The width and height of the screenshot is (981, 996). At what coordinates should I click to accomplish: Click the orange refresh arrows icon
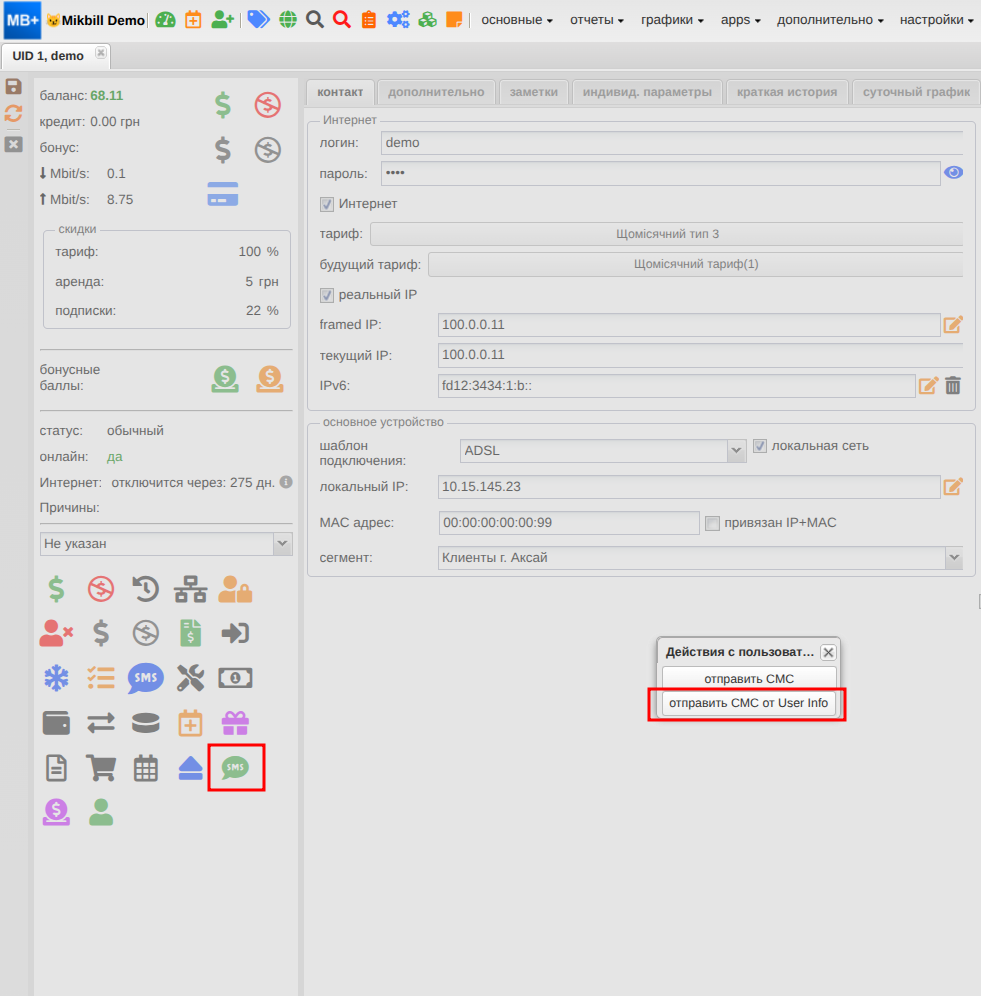tap(13, 114)
